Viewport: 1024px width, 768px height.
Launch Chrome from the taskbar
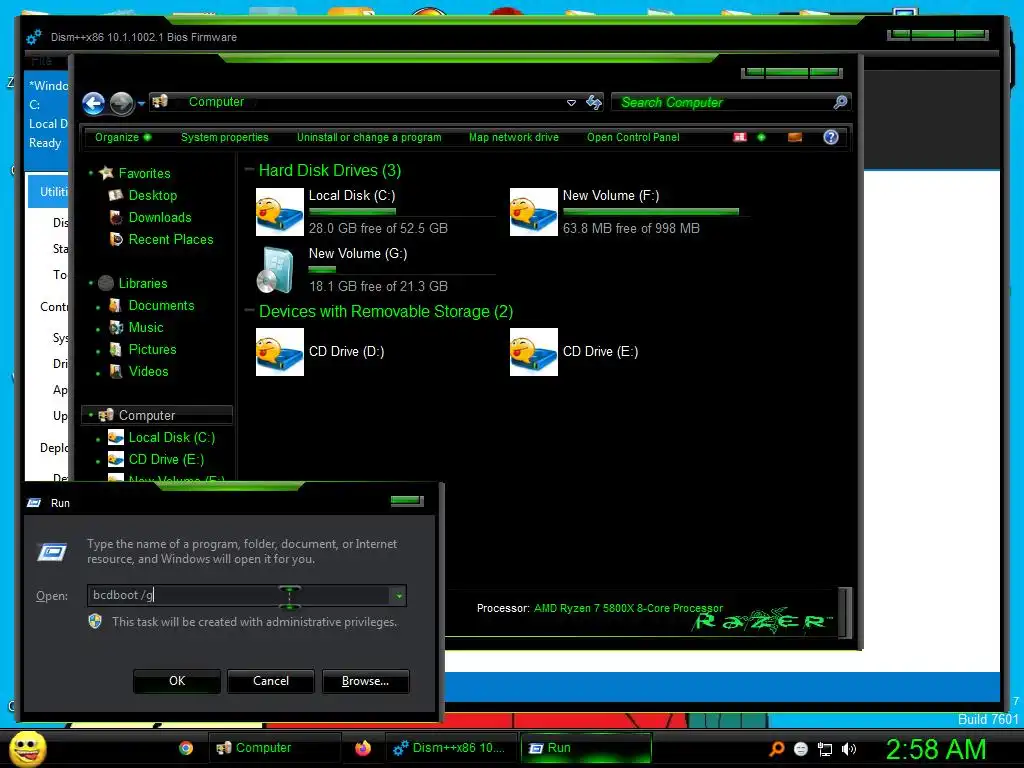pyautogui.click(x=186, y=748)
